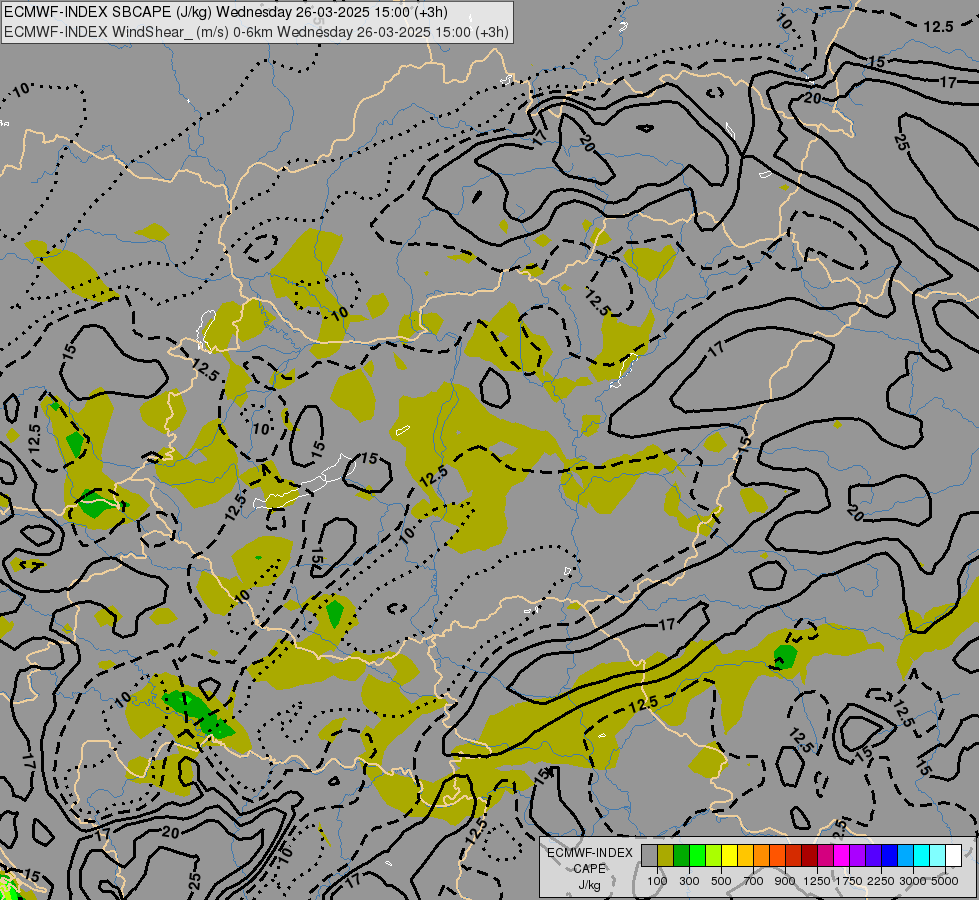Choose the yellow-green legend swatch
The width and height of the screenshot is (979, 900).
pyautogui.click(x=714, y=855)
